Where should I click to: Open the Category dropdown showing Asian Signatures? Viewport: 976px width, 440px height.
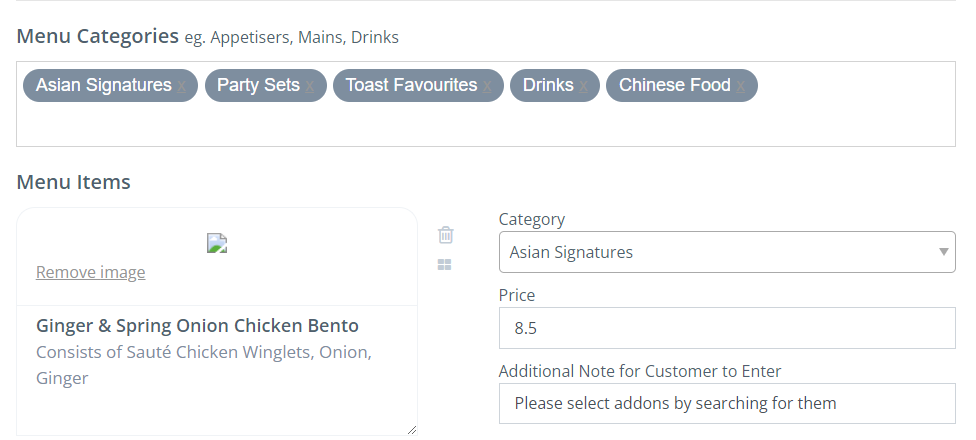tap(727, 252)
